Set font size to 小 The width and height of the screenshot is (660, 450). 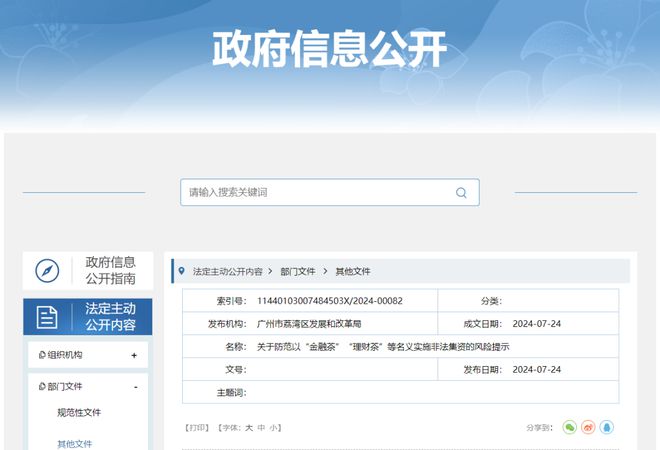(x=274, y=428)
